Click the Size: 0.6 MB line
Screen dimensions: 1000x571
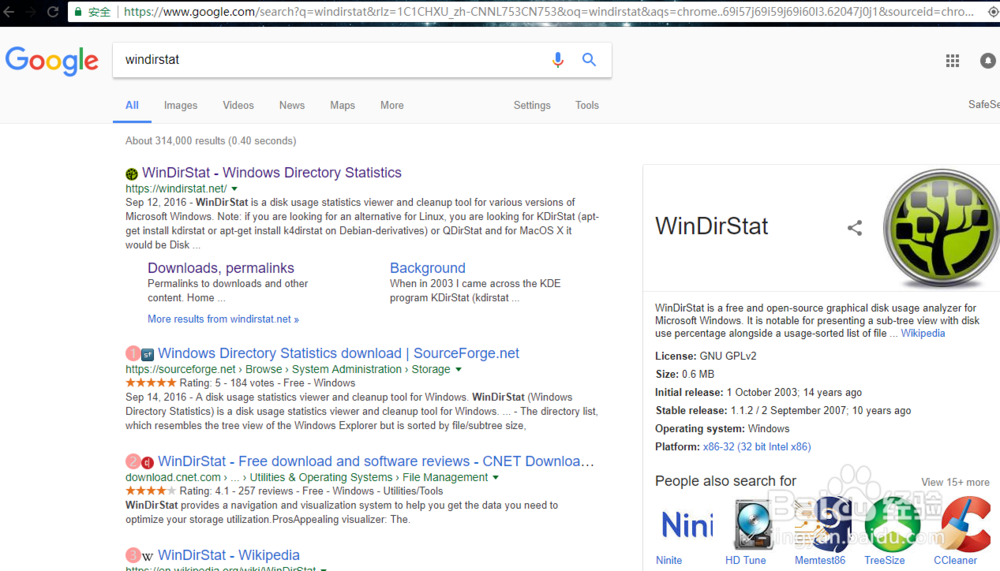684,374
